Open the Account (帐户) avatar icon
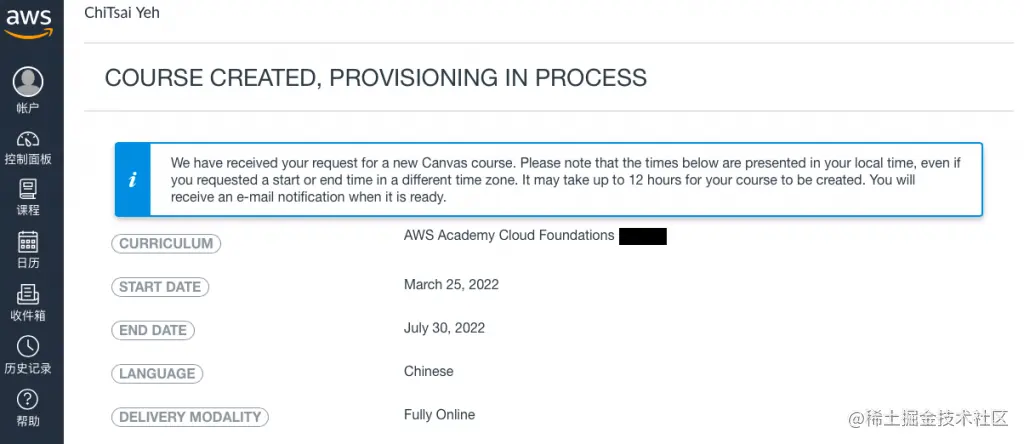The height and width of the screenshot is (444, 1024). tap(28, 82)
